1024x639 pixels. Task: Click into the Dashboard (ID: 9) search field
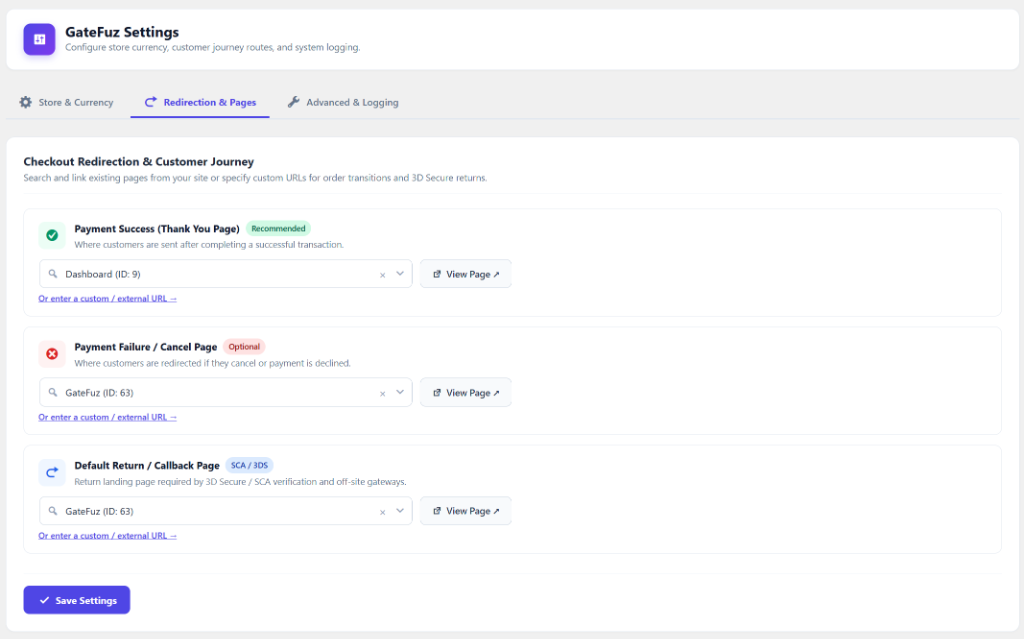click(x=225, y=274)
